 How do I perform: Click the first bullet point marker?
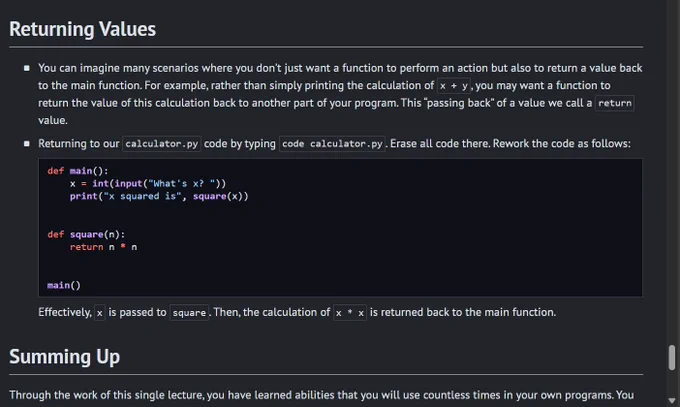pyautogui.click(x=27, y=68)
